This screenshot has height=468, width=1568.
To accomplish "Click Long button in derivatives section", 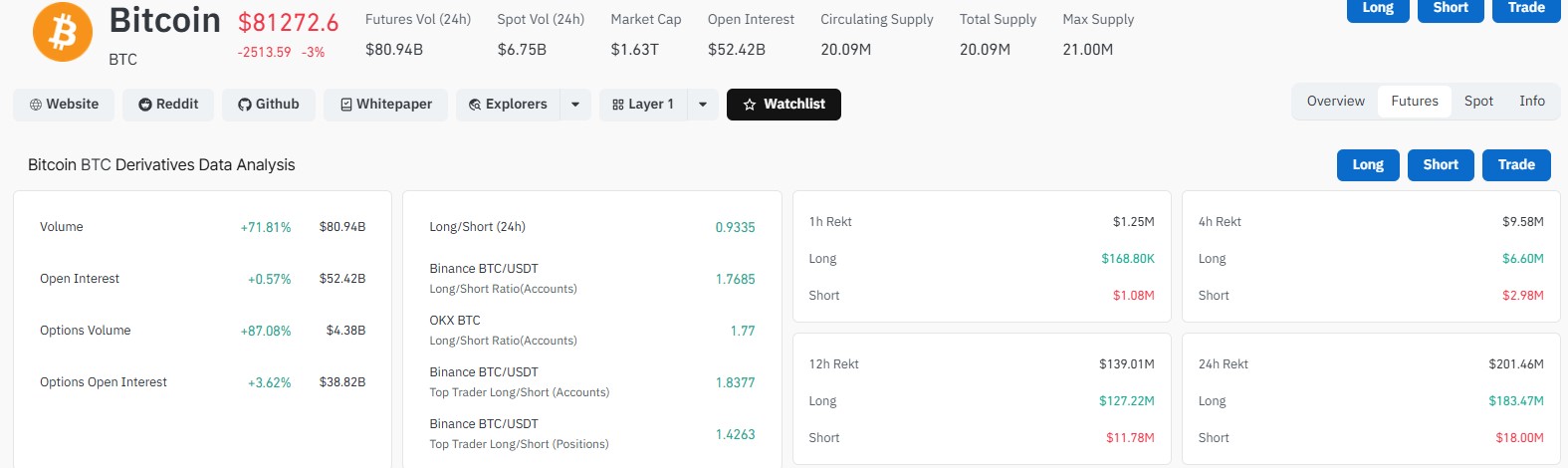I will [1368, 165].
